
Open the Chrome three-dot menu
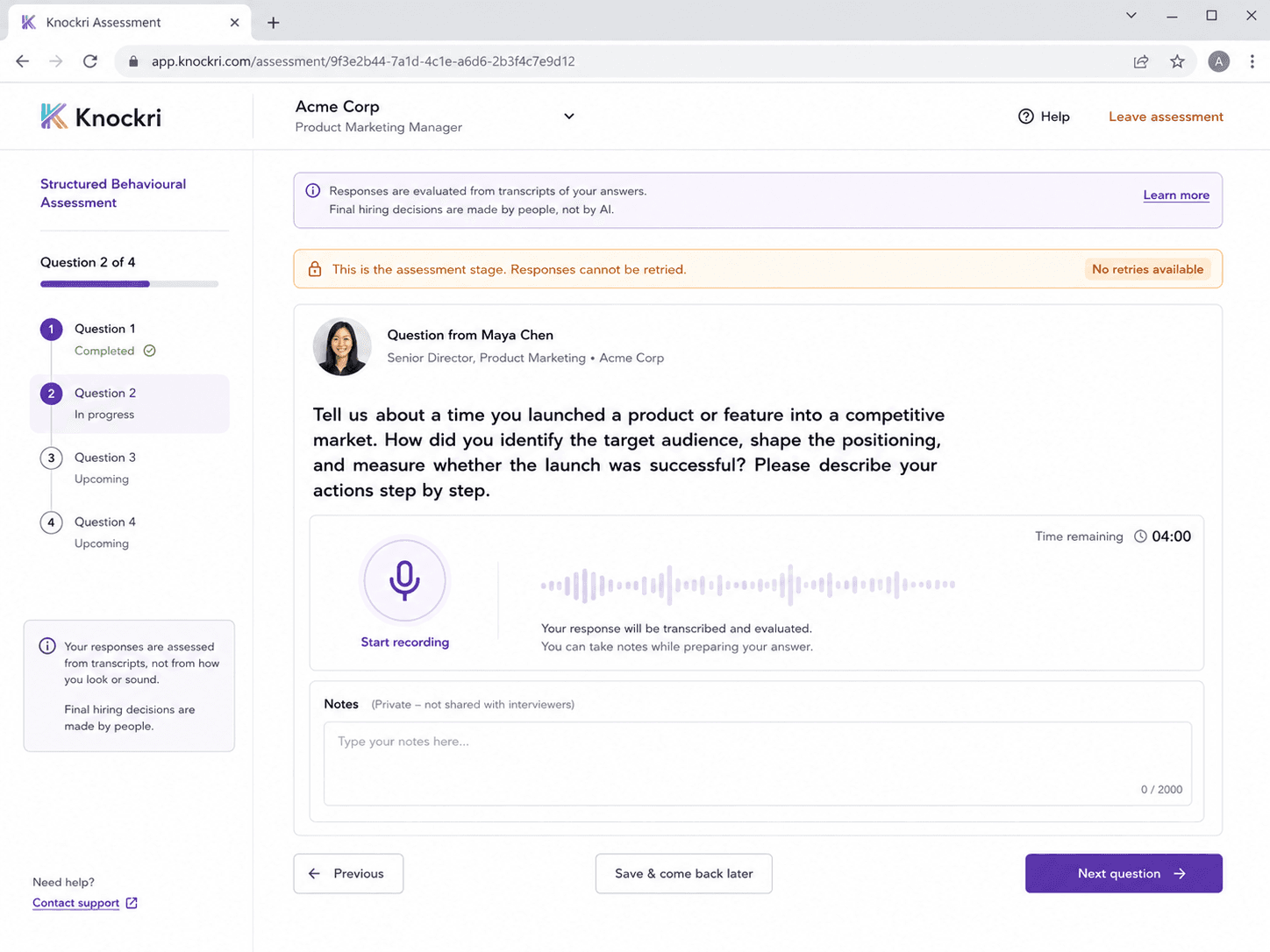pyautogui.click(x=1252, y=61)
